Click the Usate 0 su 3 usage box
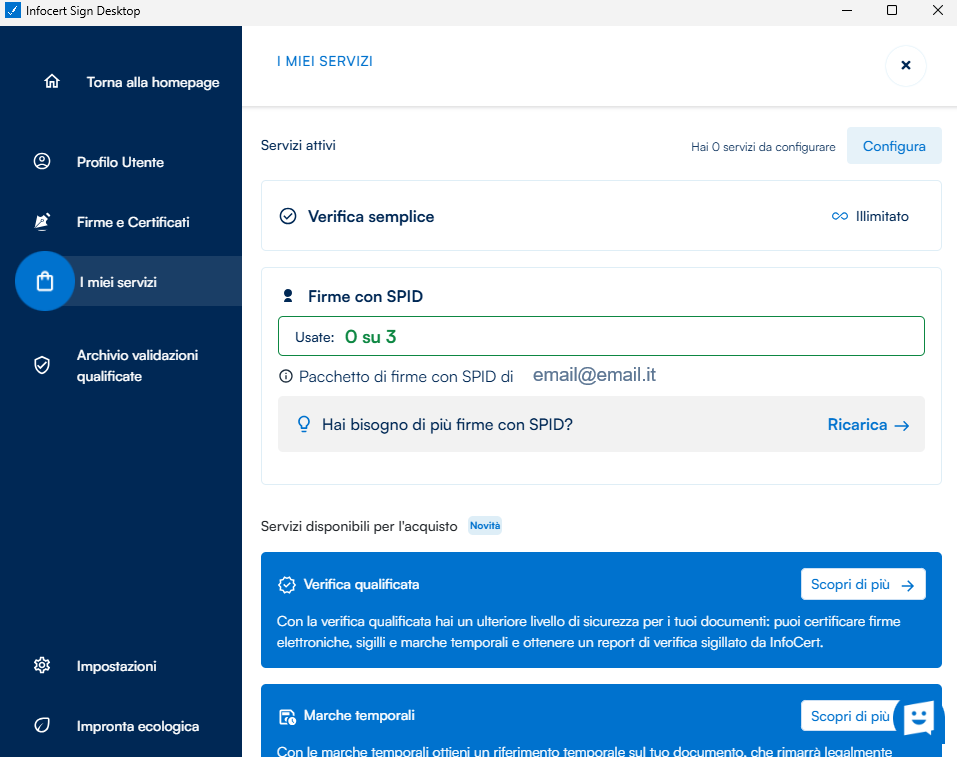Image resolution: width=957 pixels, height=757 pixels. 601,336
